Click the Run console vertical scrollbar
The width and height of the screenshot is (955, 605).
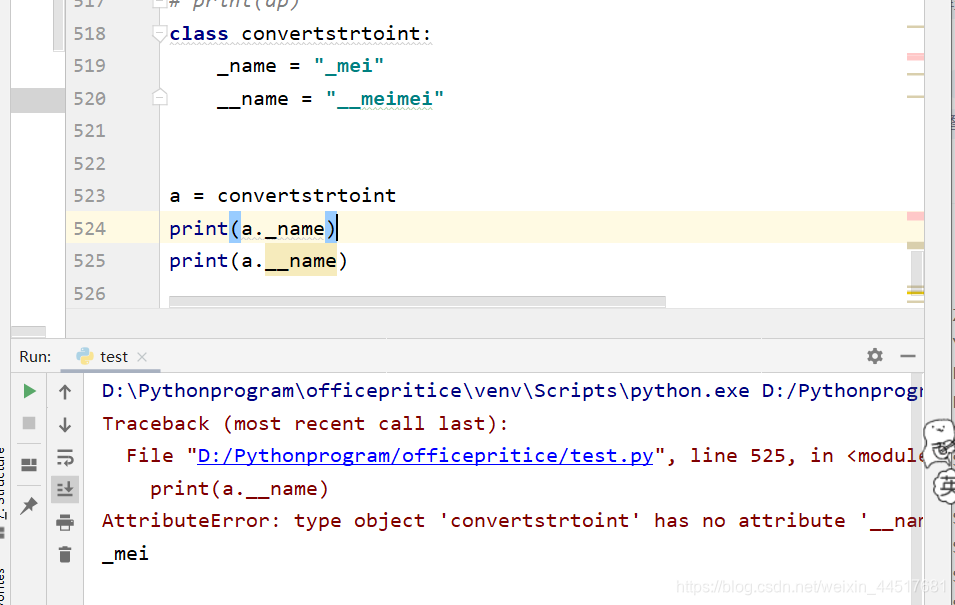(x=917, y=487)
